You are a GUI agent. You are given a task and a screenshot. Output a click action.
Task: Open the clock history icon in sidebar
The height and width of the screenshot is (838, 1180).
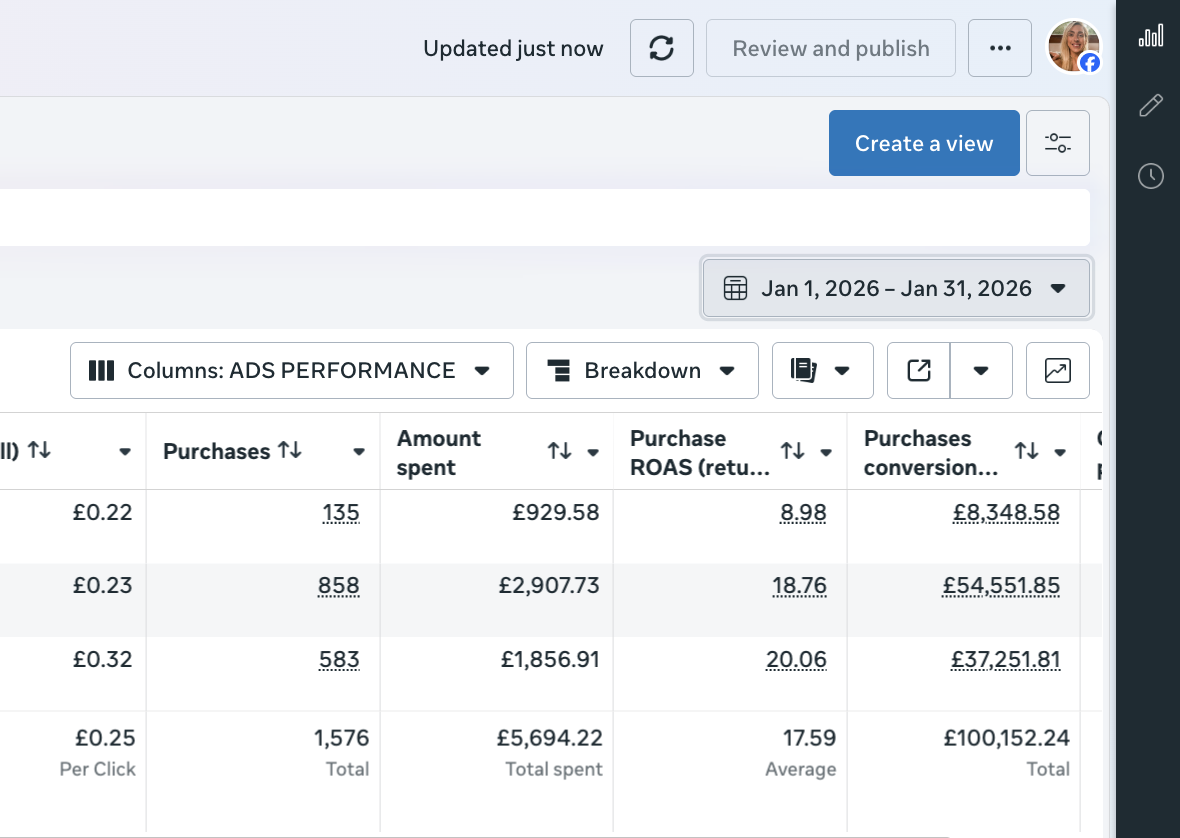click(x=1151, y=177)
